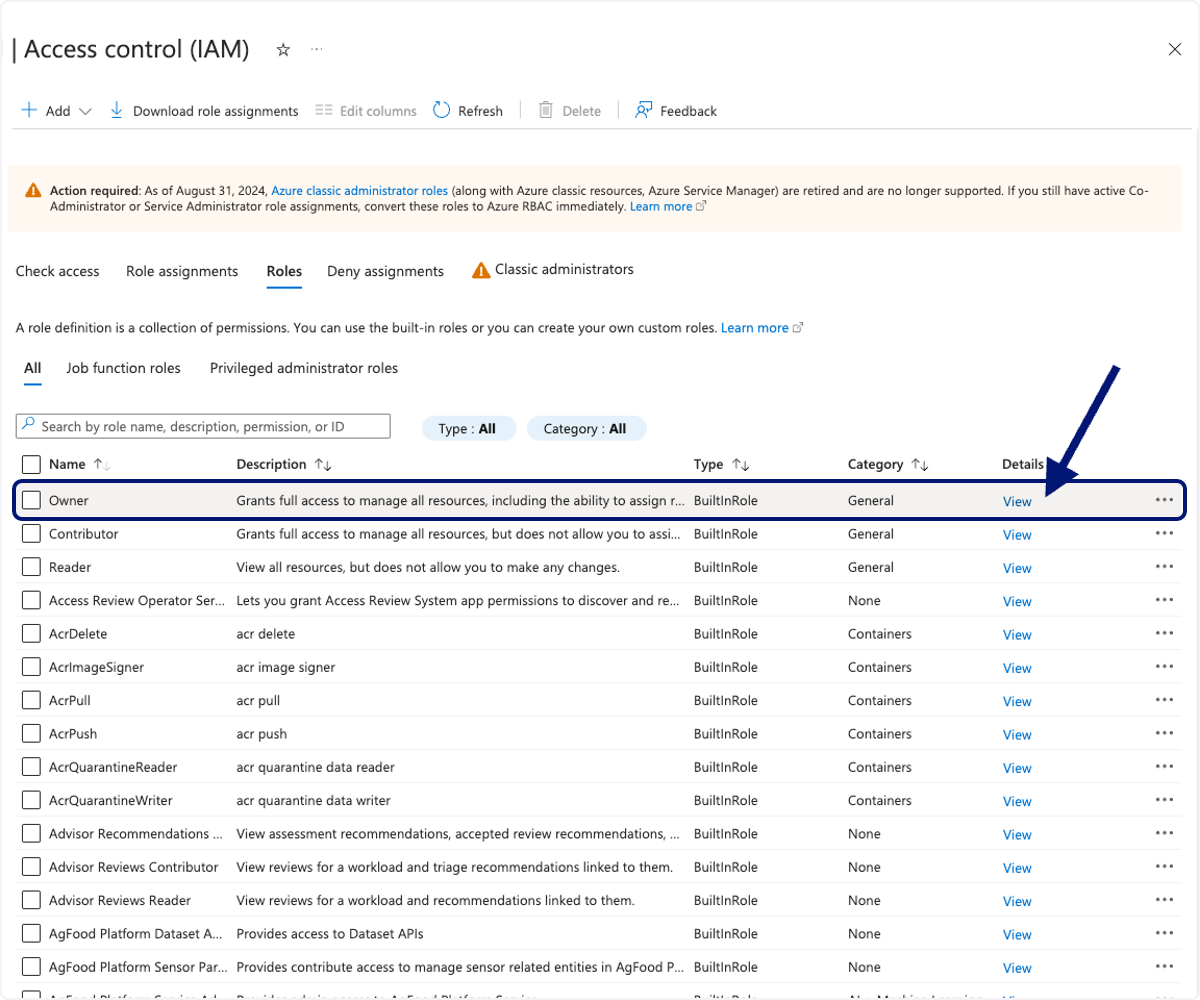View details for the Contributor role
The image size is (1200, 1000).
pyautogui.click(x=1017, y=535)
